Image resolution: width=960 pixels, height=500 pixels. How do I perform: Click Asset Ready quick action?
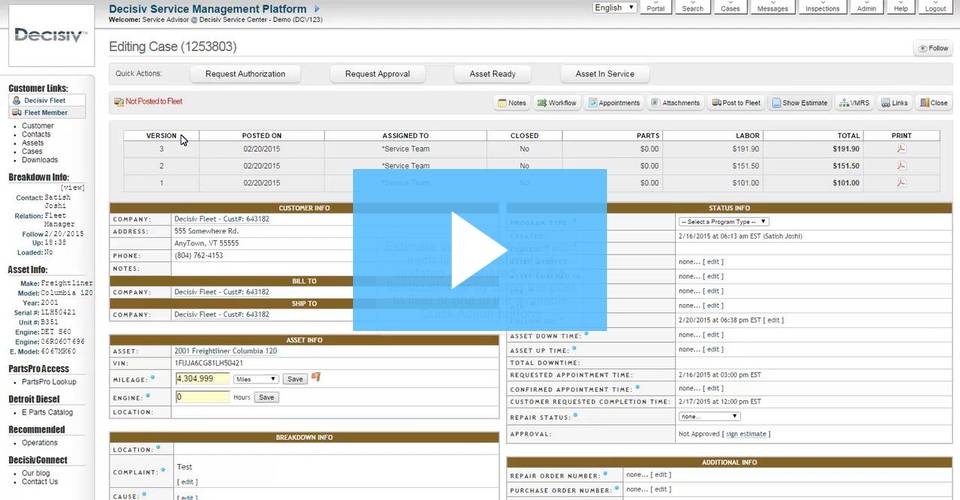[x=492, y=73]
